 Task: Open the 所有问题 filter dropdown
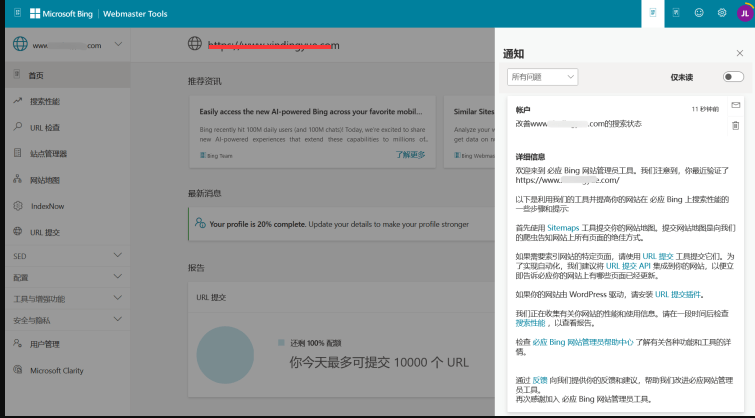[543, 77]
